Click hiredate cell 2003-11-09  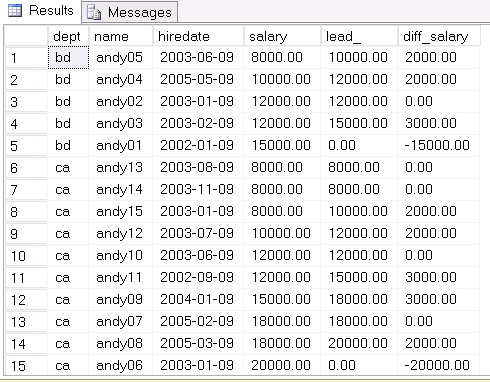point(197,189)
